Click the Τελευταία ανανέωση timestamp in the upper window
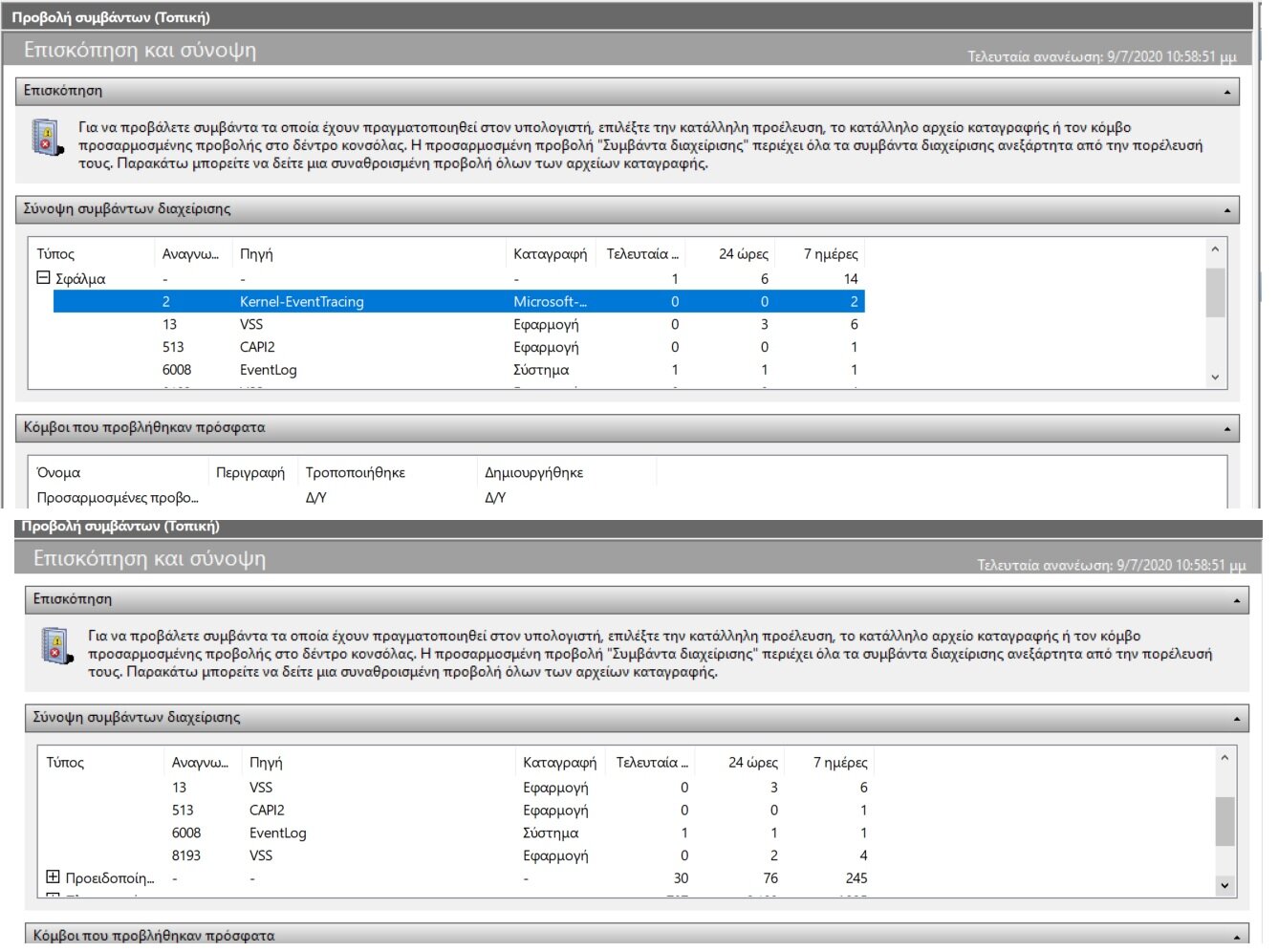 1102,56
